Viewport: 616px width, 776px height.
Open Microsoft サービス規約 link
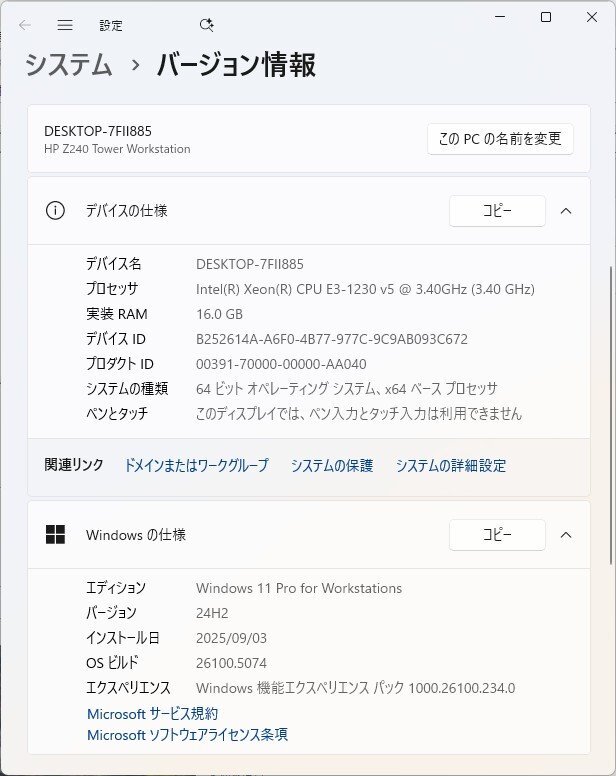pyautogui.click(x=152, y=714)
